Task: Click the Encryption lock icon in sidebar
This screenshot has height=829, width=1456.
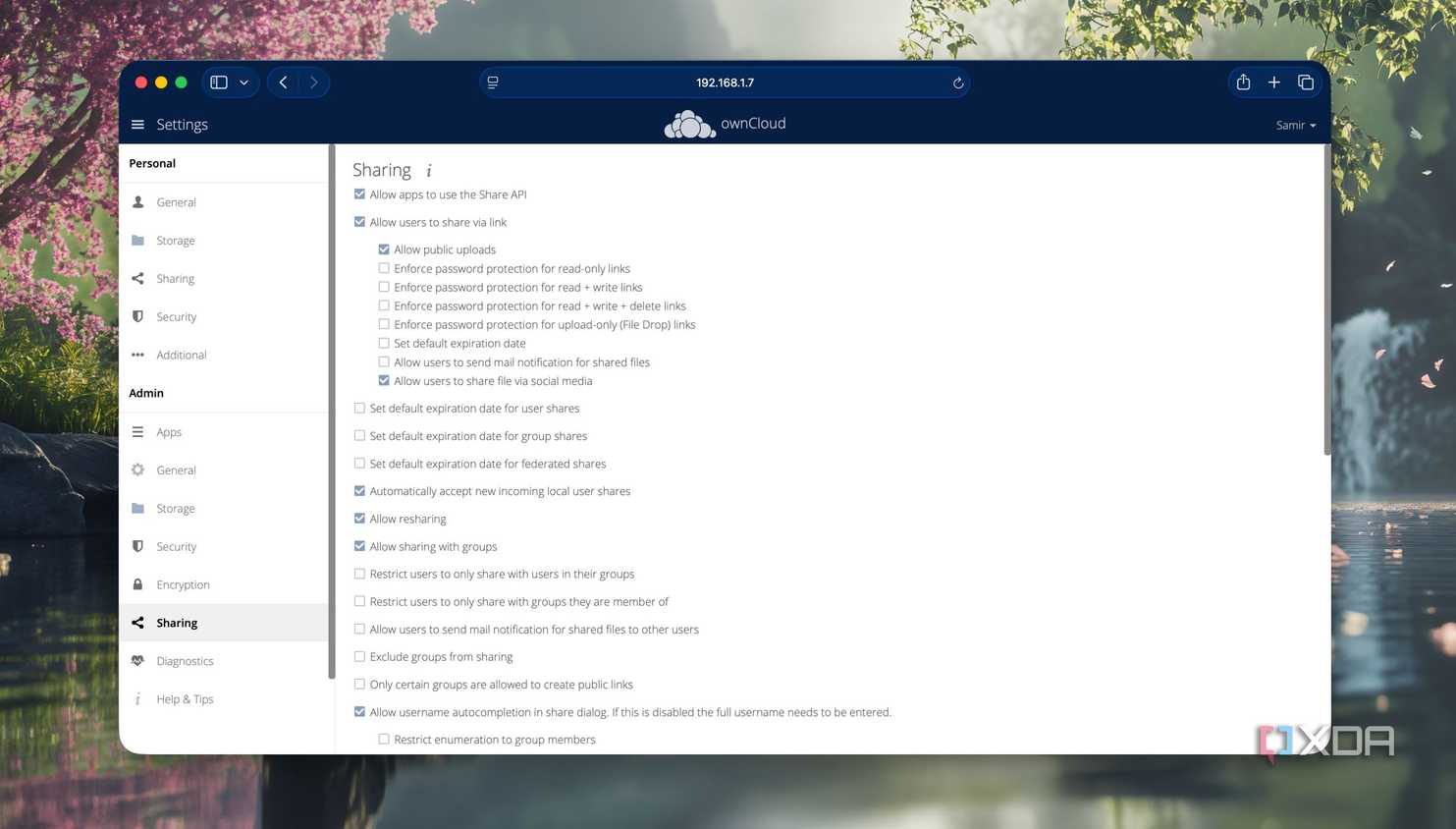Action: [x=137, y=584]
